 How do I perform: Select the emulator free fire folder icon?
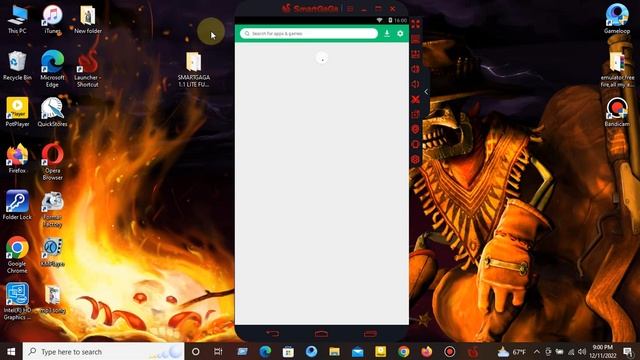[617, 69]
